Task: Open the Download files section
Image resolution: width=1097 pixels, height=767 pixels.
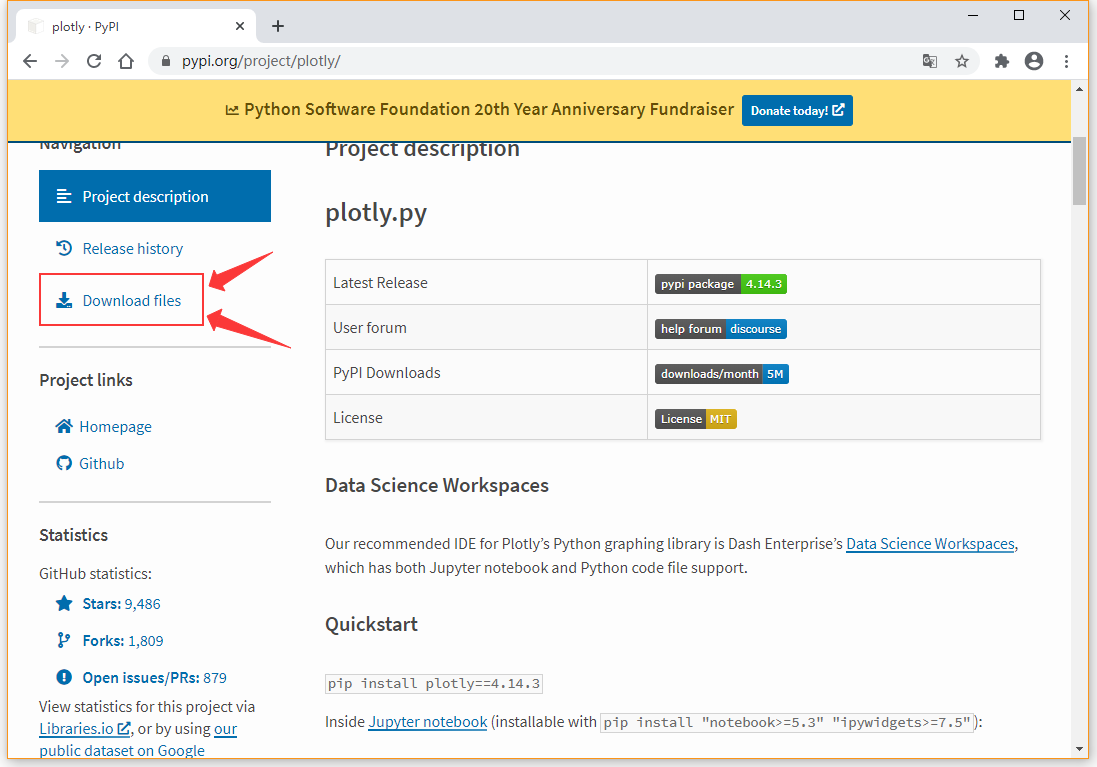Action: [131, 300]
